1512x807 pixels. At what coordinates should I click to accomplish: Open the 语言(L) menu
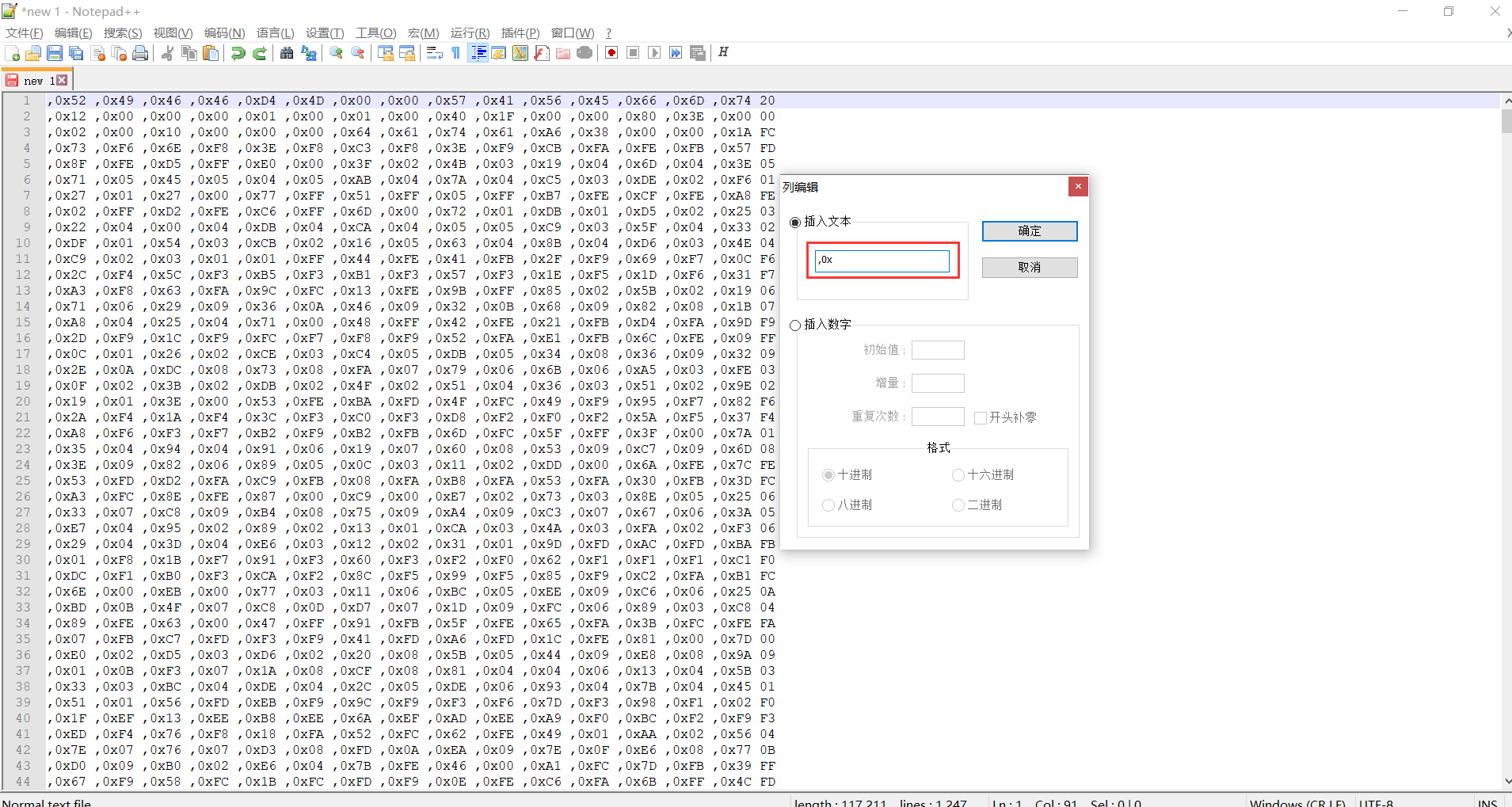tap(275, 33)
